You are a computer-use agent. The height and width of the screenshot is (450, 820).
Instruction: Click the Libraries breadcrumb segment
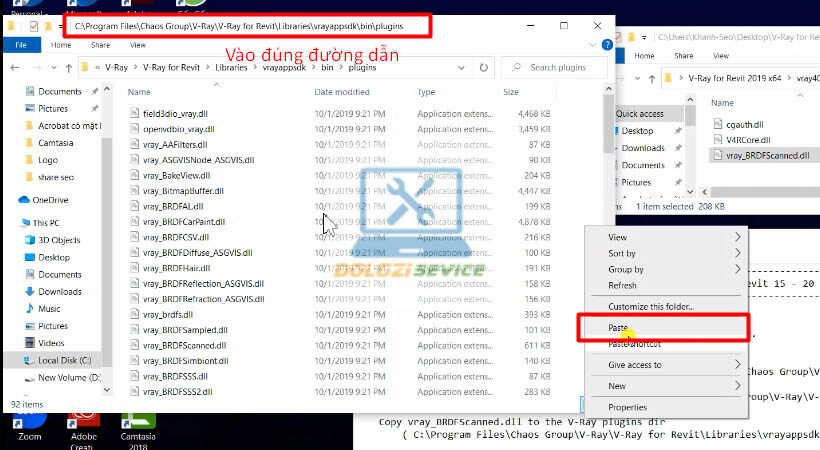[x=231, y=68]
